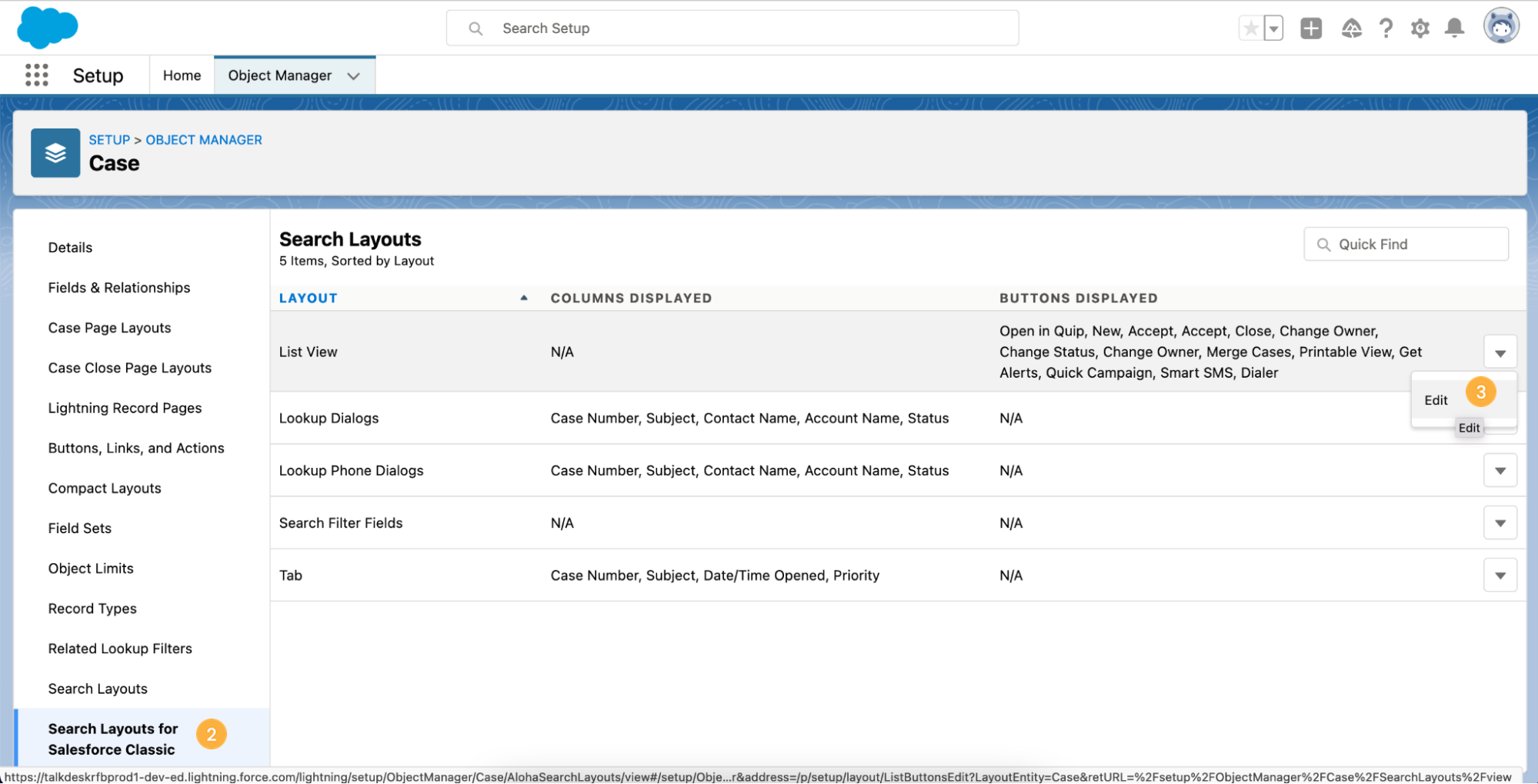The height and width of the screenshot is (784, 1538).
Task: Follow the SETUP breadcrumb link
Action: coord(109,140)
